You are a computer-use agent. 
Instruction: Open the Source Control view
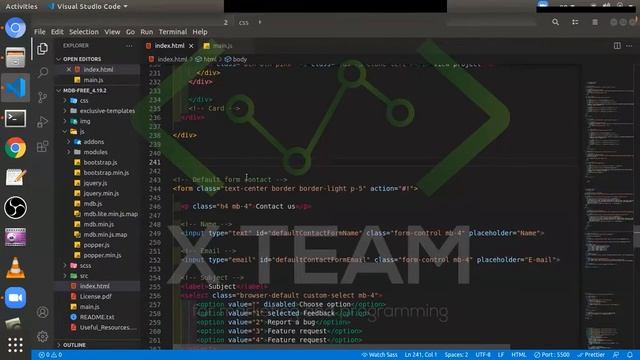coord(42,97)
